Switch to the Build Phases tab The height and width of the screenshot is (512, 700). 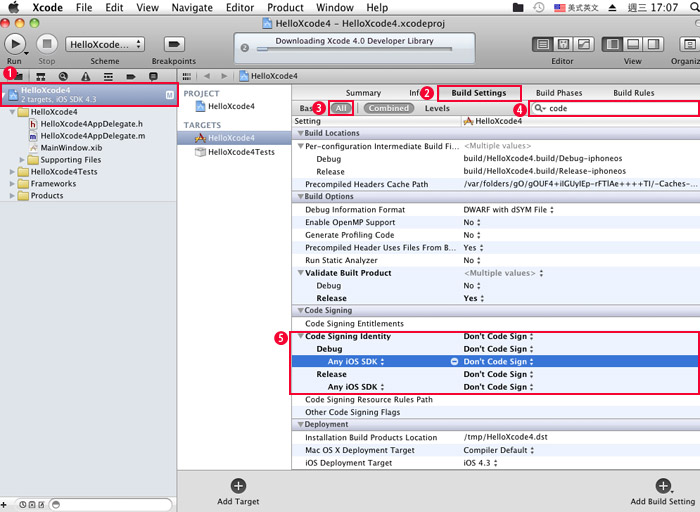pyautogui.click(x=559, y=93)
